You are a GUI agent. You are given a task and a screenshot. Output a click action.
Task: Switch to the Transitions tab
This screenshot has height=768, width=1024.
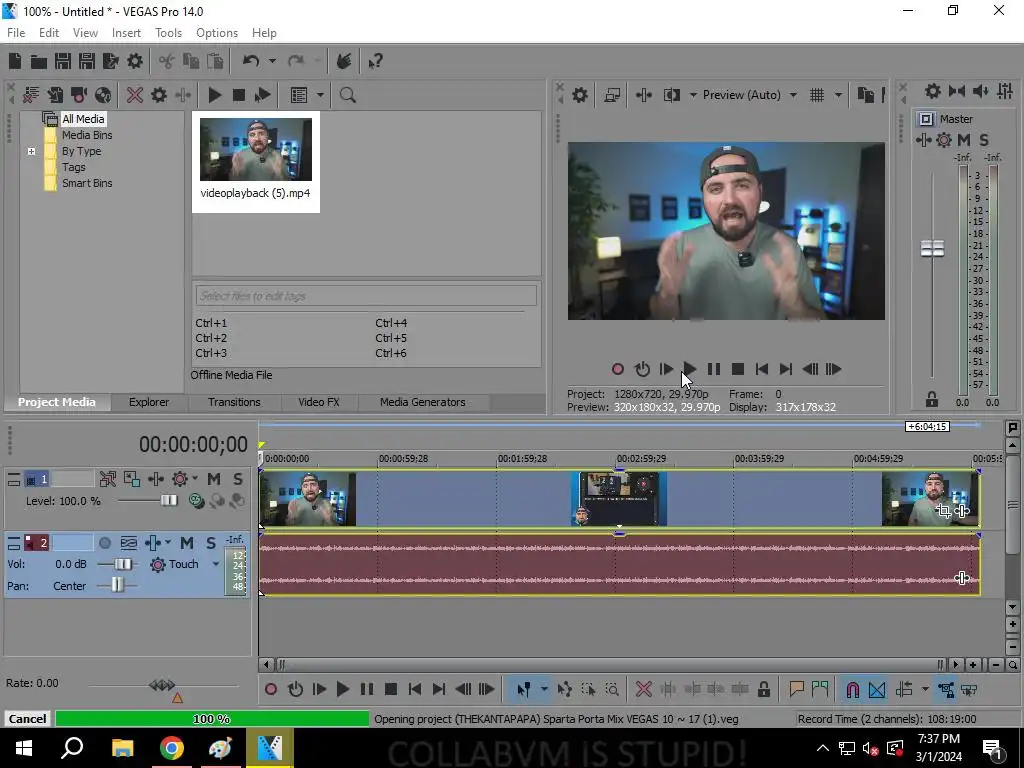(x=234, y=402)
